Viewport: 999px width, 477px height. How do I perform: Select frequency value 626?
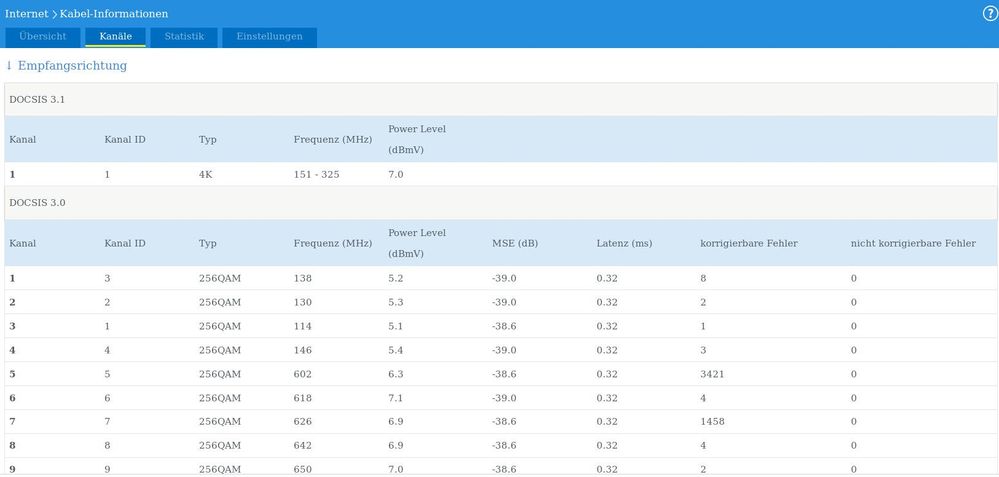click(303, 422)
